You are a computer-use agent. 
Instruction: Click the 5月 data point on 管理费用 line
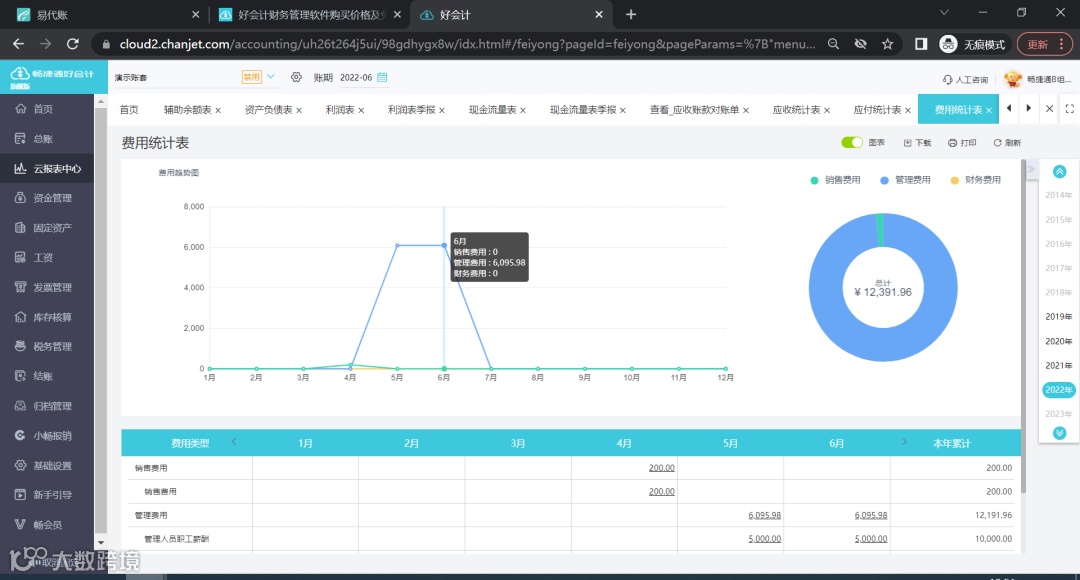click(397, 245)
